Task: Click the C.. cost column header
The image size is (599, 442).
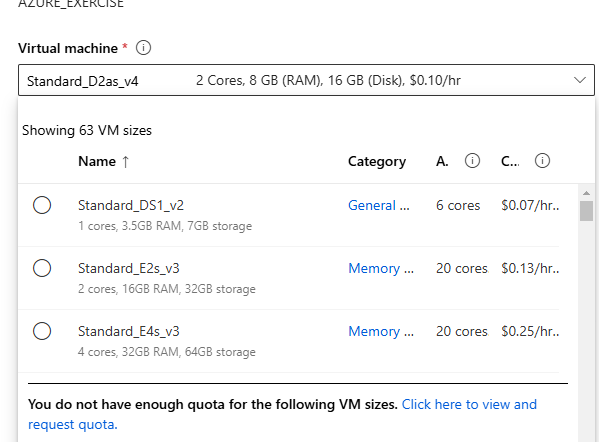Action: tap(510, 162)
